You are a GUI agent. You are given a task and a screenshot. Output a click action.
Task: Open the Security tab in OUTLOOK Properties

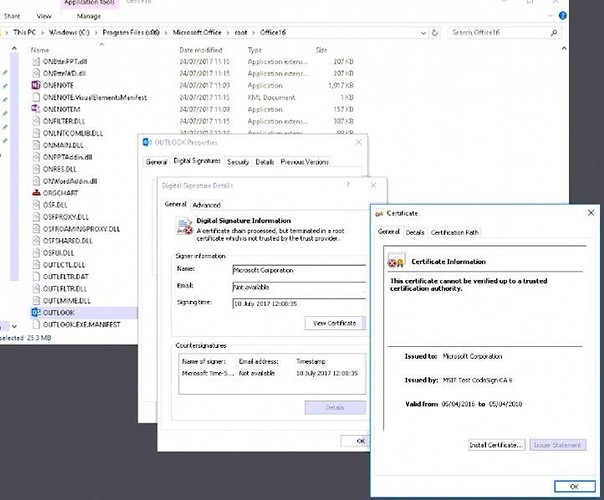tap(238, 161)
